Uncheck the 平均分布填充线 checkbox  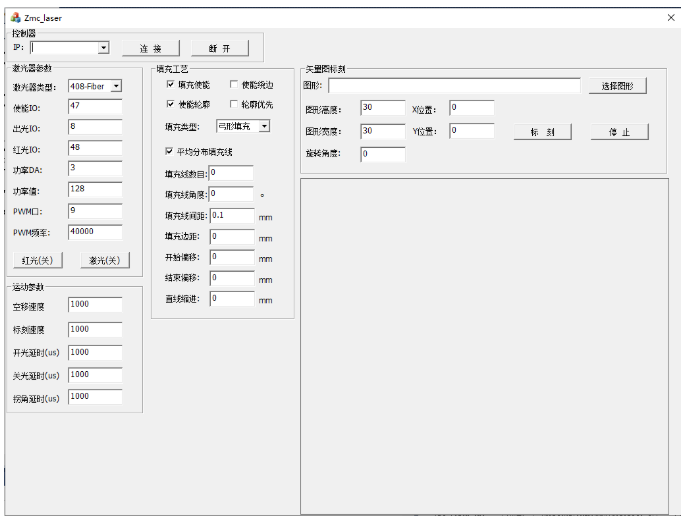(169, 151)
